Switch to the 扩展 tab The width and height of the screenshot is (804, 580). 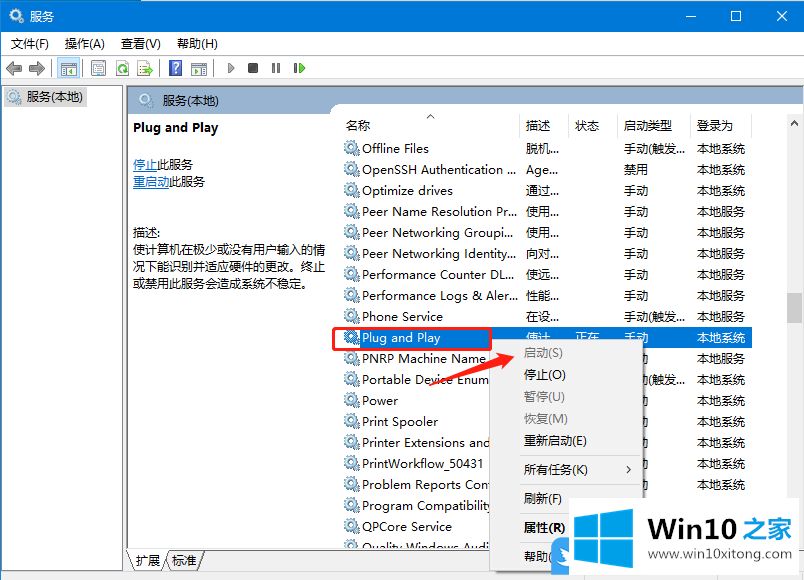tap(148, 561)
